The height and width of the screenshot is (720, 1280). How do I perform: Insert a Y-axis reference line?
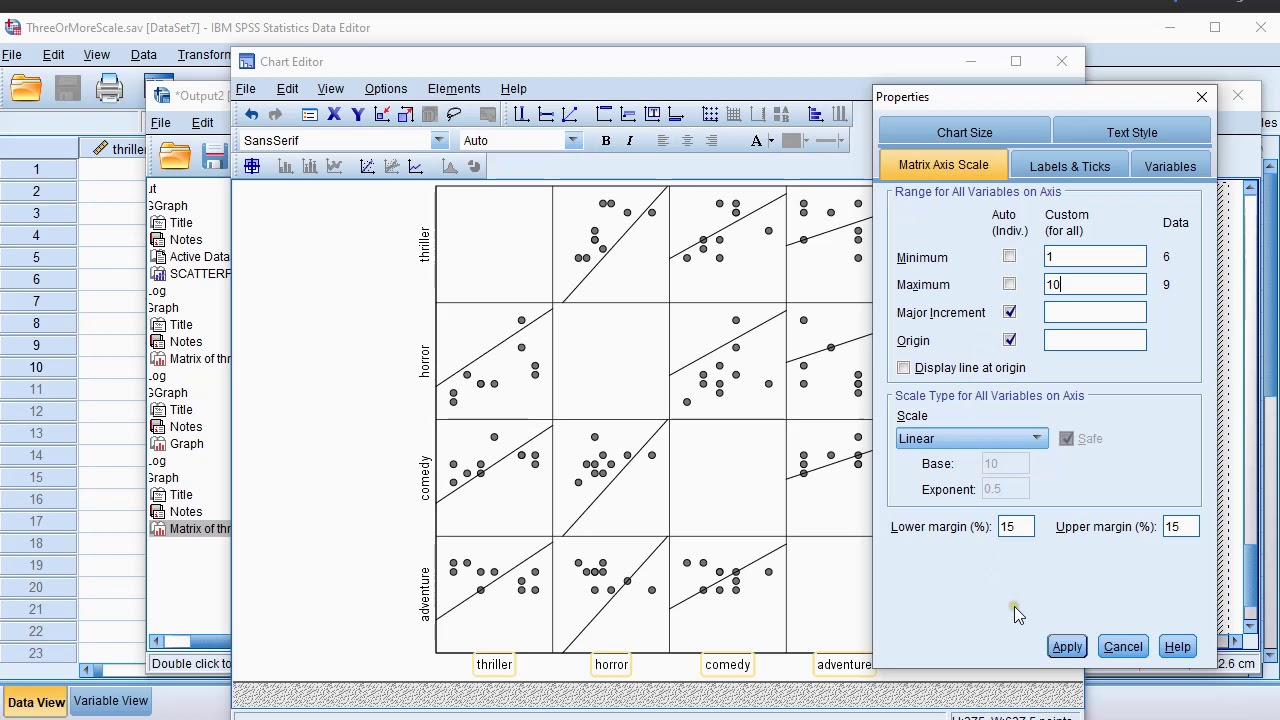pos(546,114)
